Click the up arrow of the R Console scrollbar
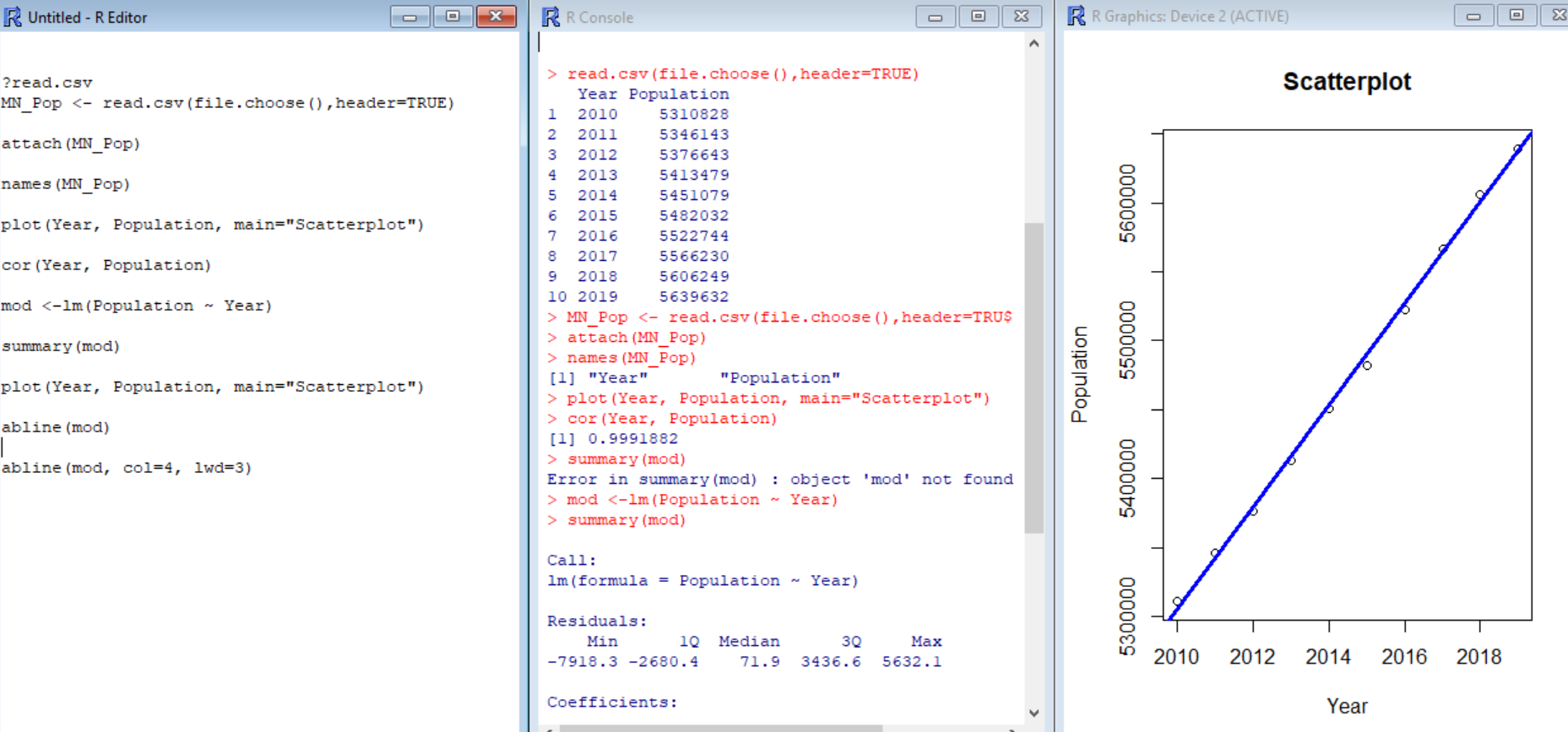This screenshot has width=1568, height=732. tap(1034, 44)
